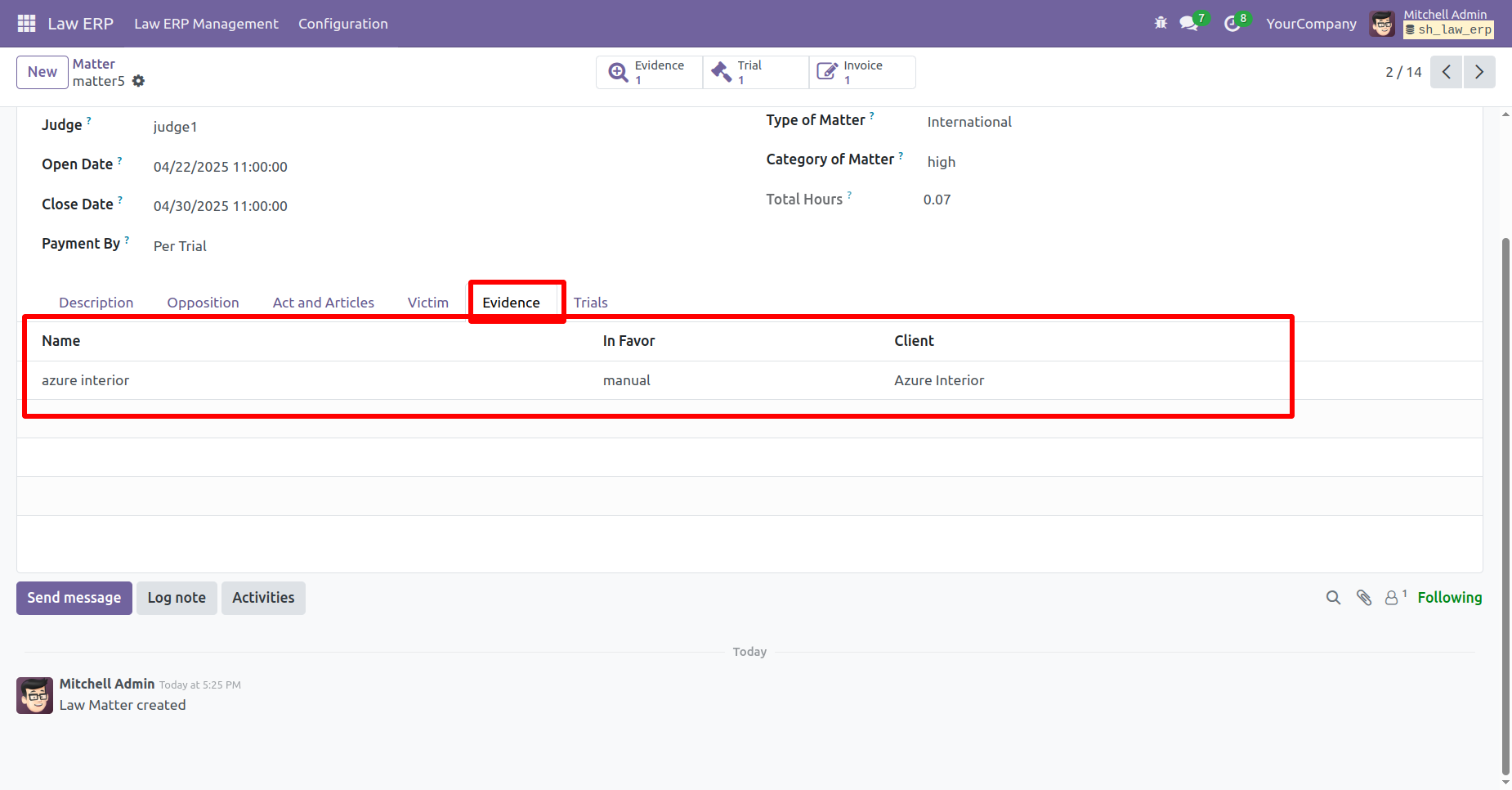Switch to the Opposition tab
This screenshot has width=1512, height=790.
coord(203,303)
